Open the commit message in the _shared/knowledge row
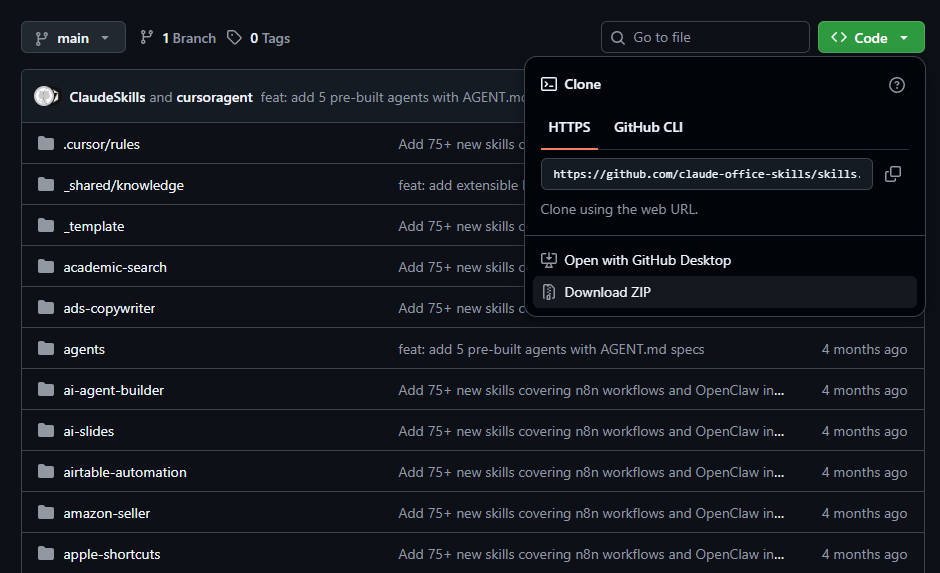This screenshot has height=573, width=940. point(461,185)
